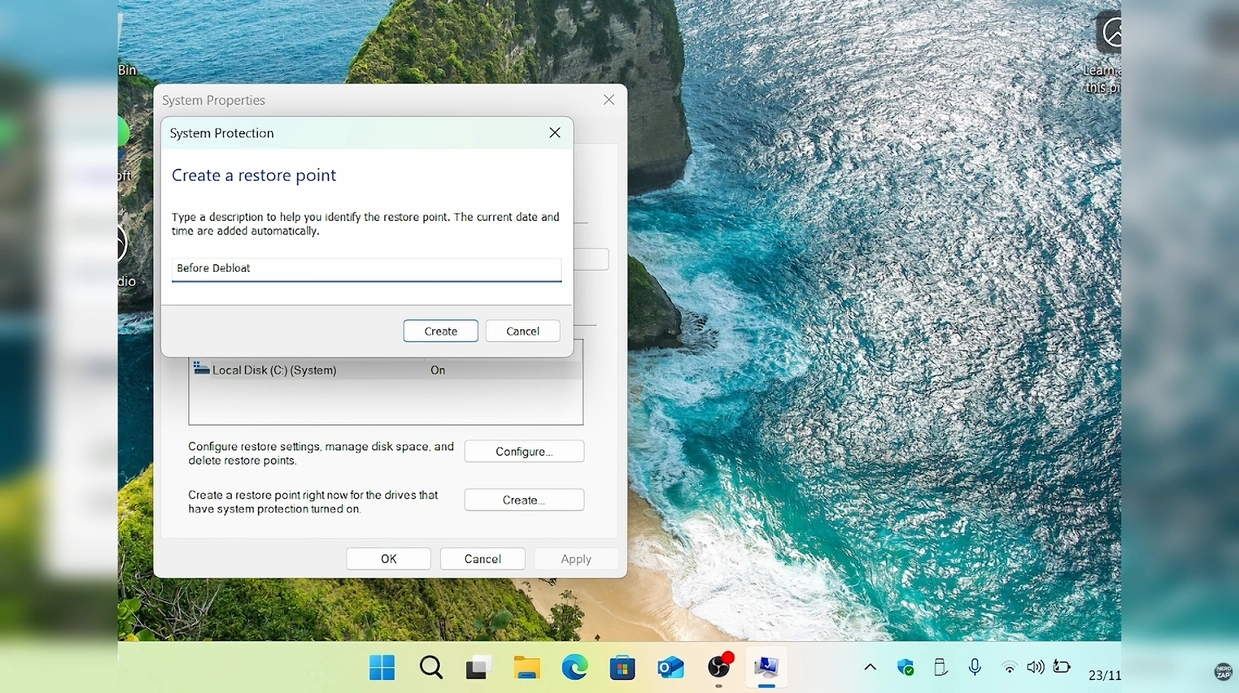
Task: Cancel the Create a restore point dialog
Action: 522,331
